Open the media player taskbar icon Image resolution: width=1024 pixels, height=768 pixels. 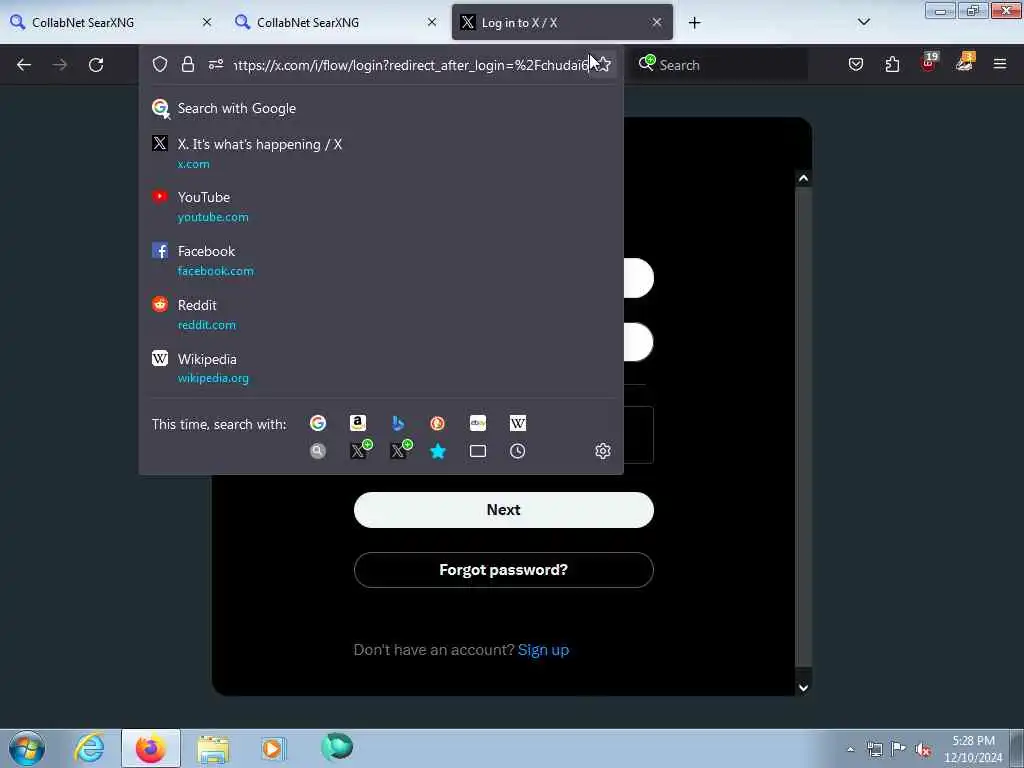click(x=273, y=748)
